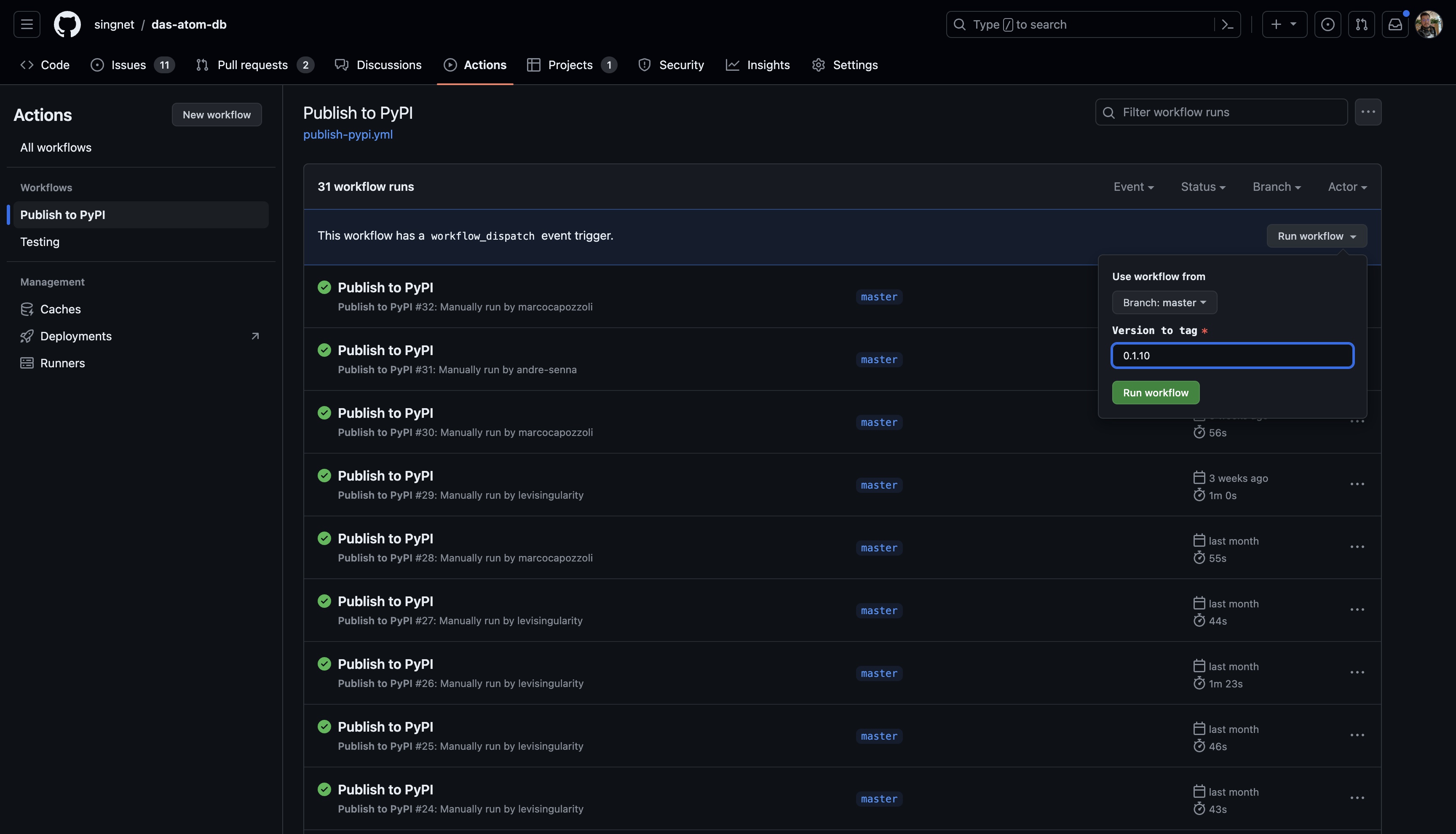Switch to the Code tab

pos(45,65)
